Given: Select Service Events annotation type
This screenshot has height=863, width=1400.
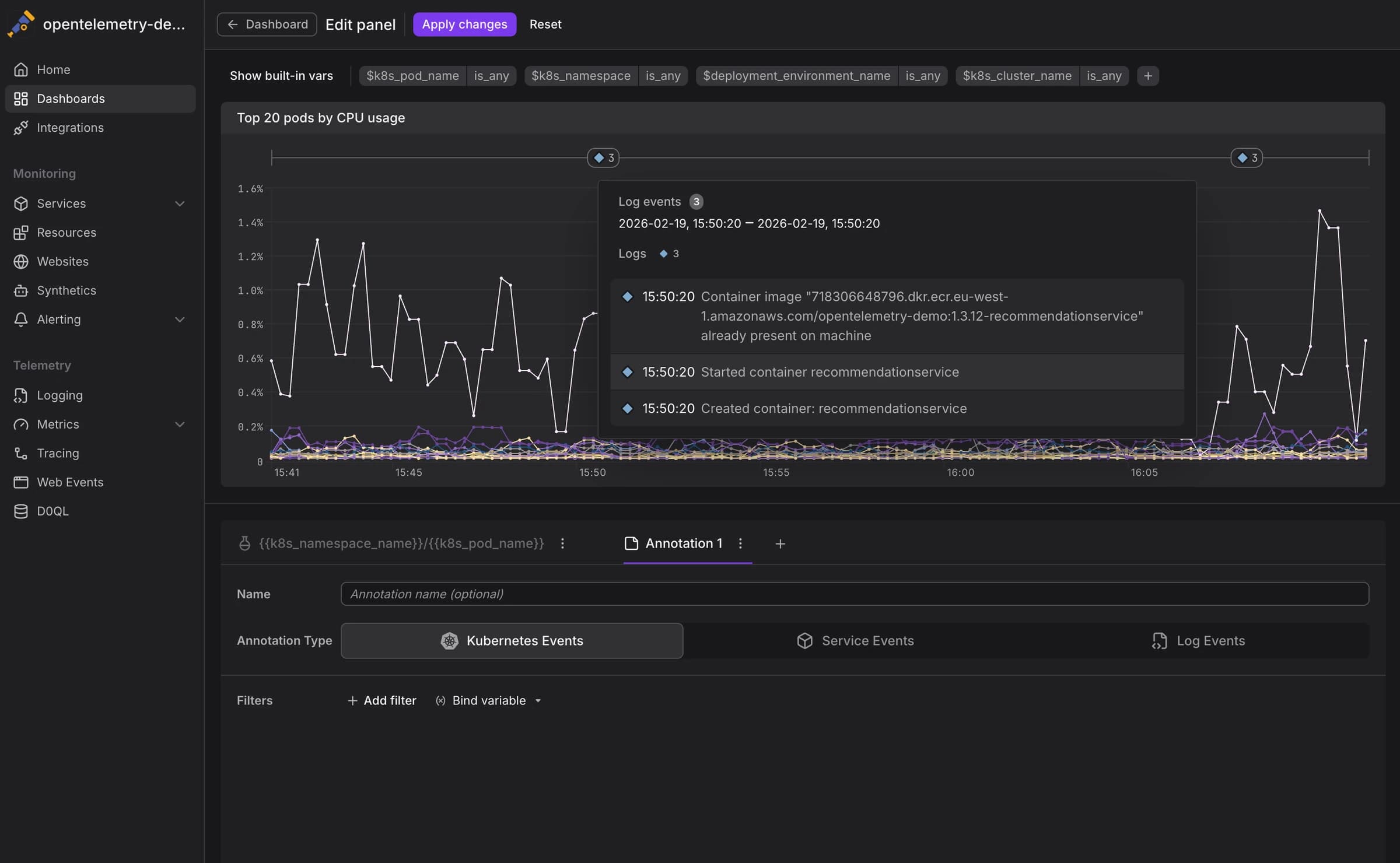Looking at the screenshot, I should pyautogui.click(x=855, y=641).
